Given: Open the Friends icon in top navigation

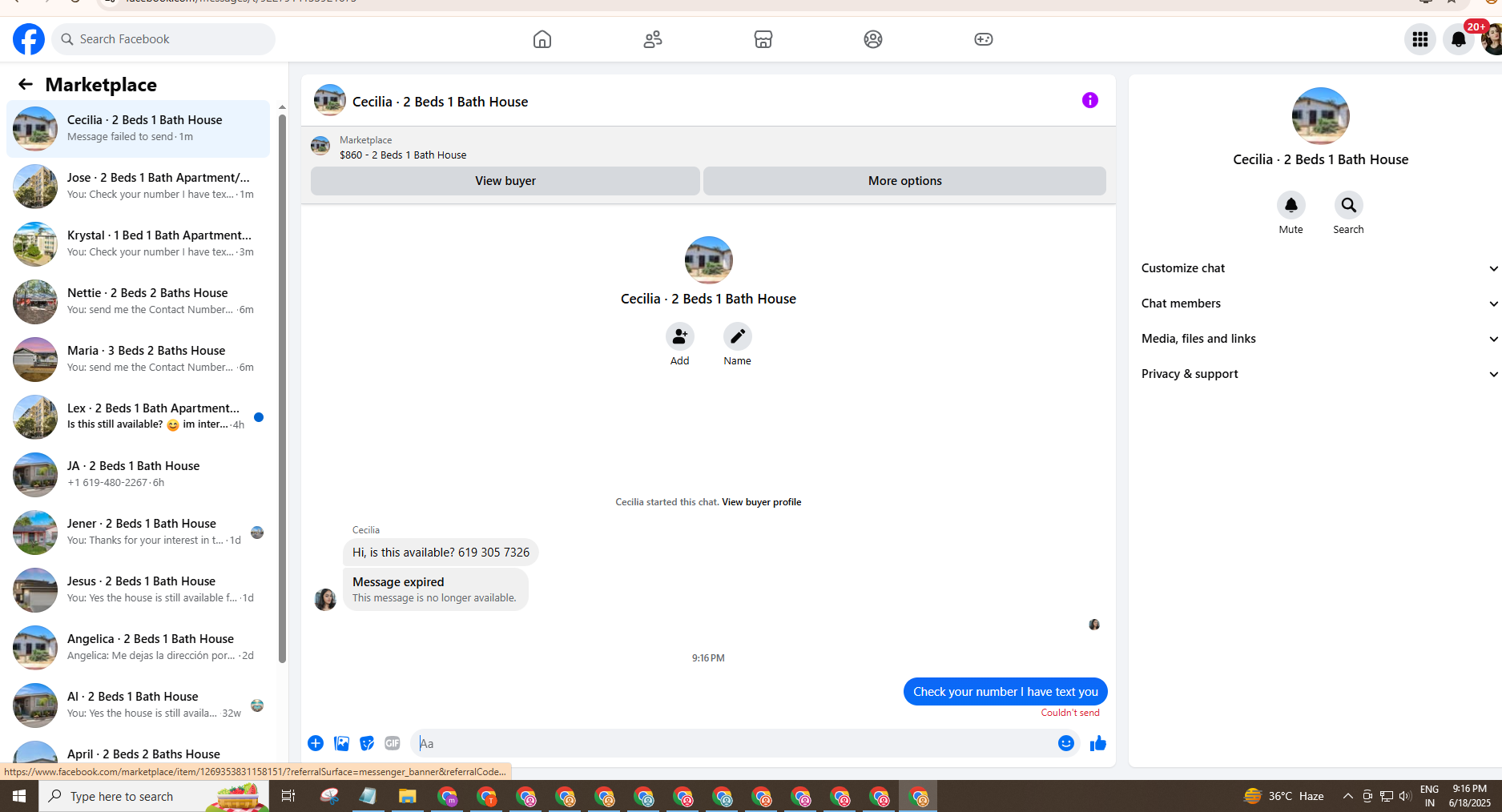Looking at the screenshot, I should pos(653,39).
